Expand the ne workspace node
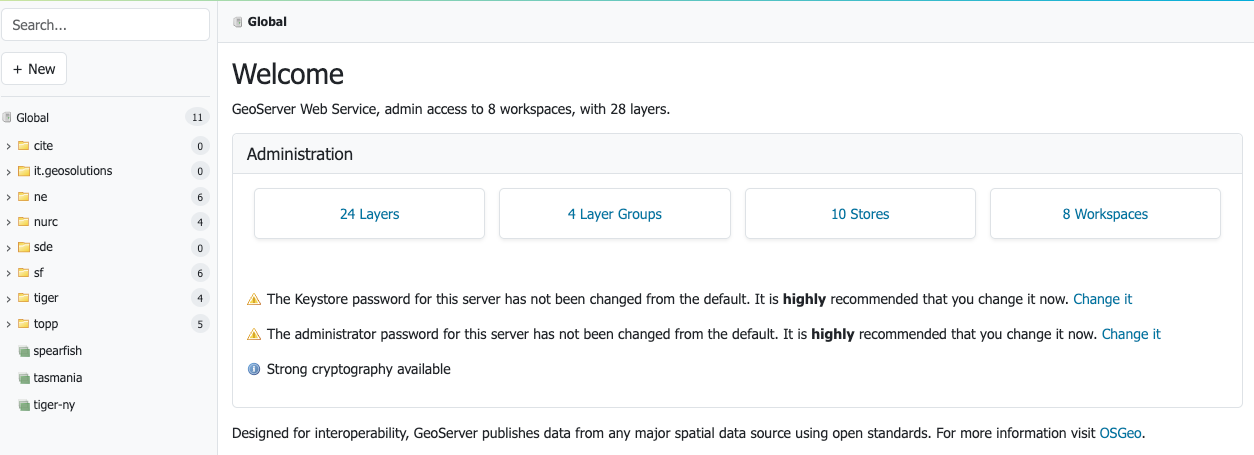The height and width of the screenshot is (455, 1254). click(8, 197)
